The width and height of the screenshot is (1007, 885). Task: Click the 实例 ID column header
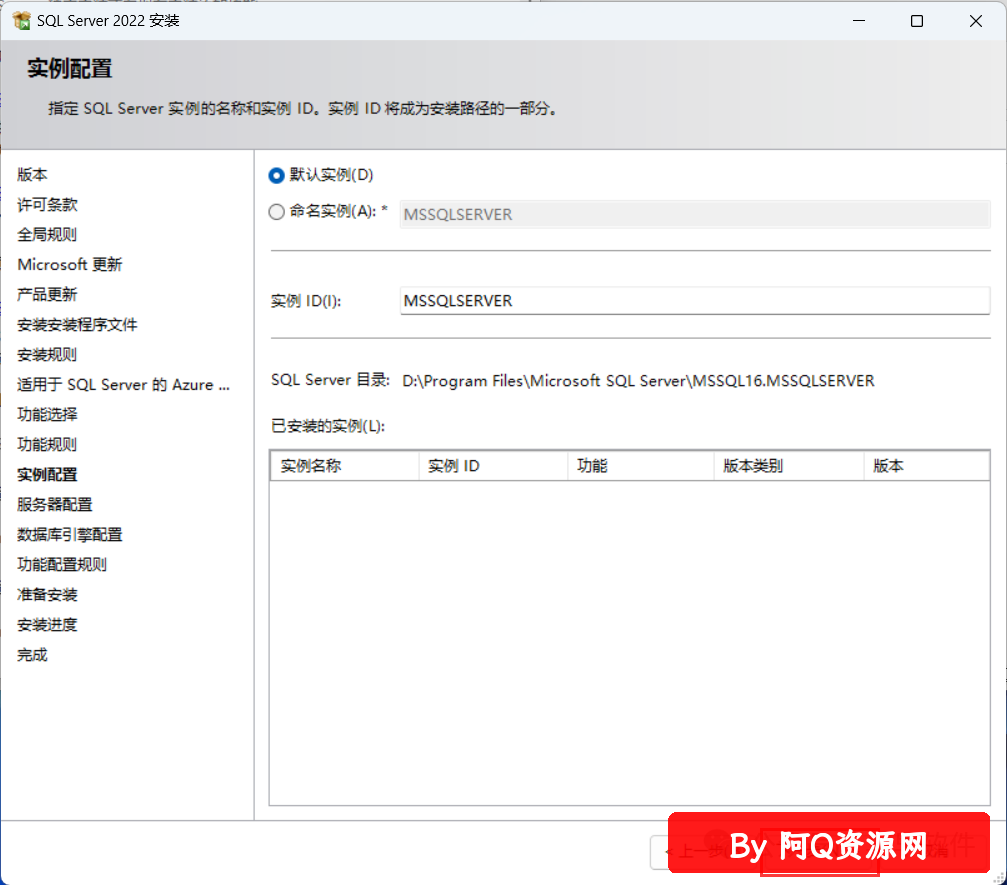pos(493,466)
